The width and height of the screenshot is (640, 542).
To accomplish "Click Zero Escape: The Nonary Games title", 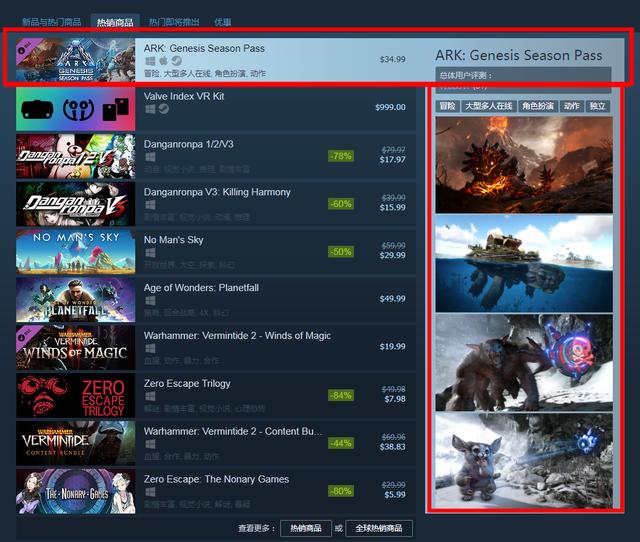I will tap(216, 479).
